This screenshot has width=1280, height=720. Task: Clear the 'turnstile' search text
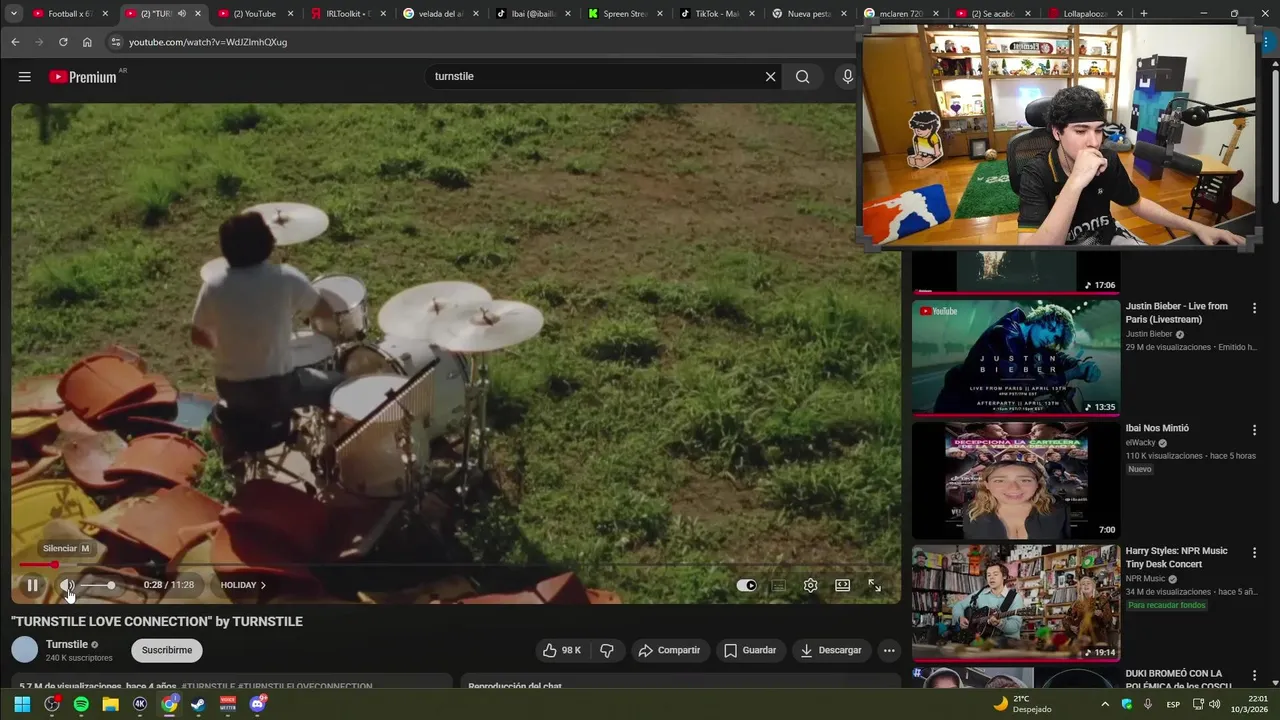[x=770, y=77]
